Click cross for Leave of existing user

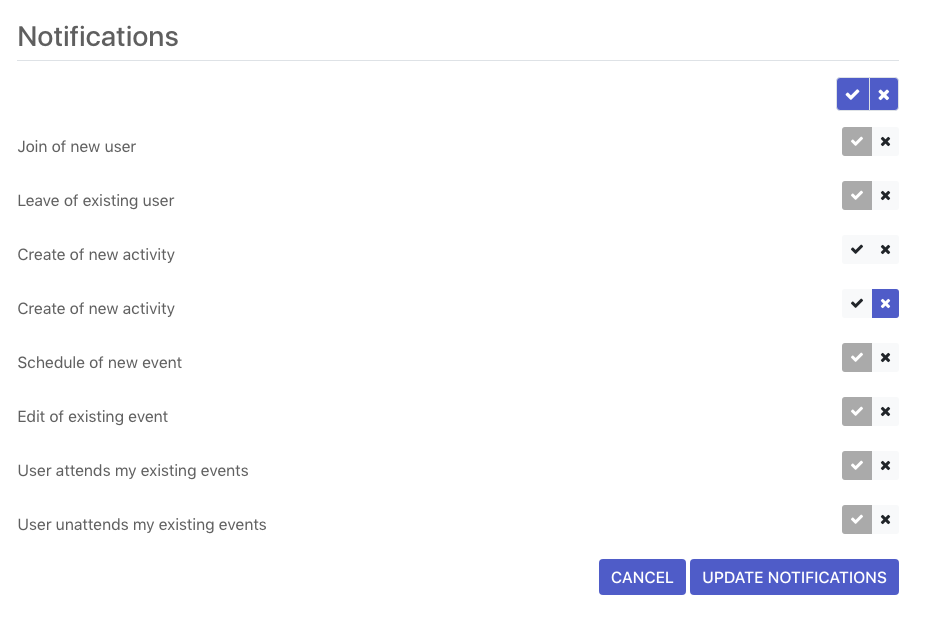[885, 196]
